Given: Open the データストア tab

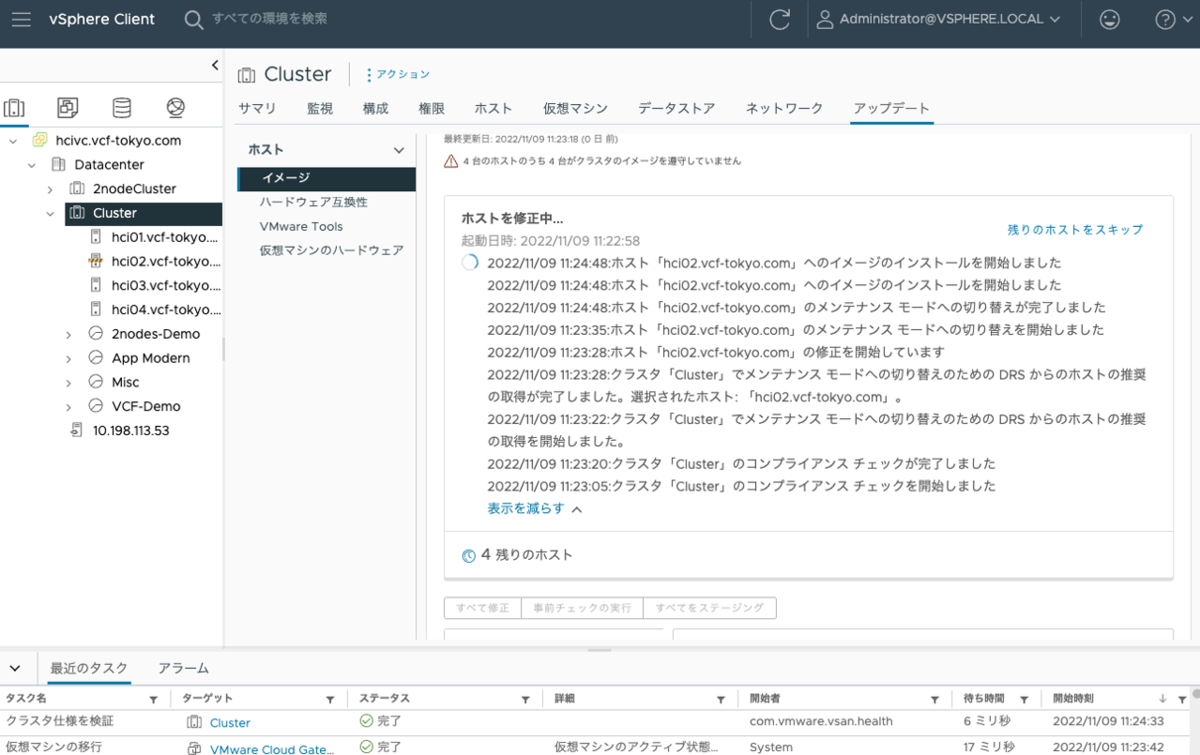Looking at the screenshot, I should (677, 108).
